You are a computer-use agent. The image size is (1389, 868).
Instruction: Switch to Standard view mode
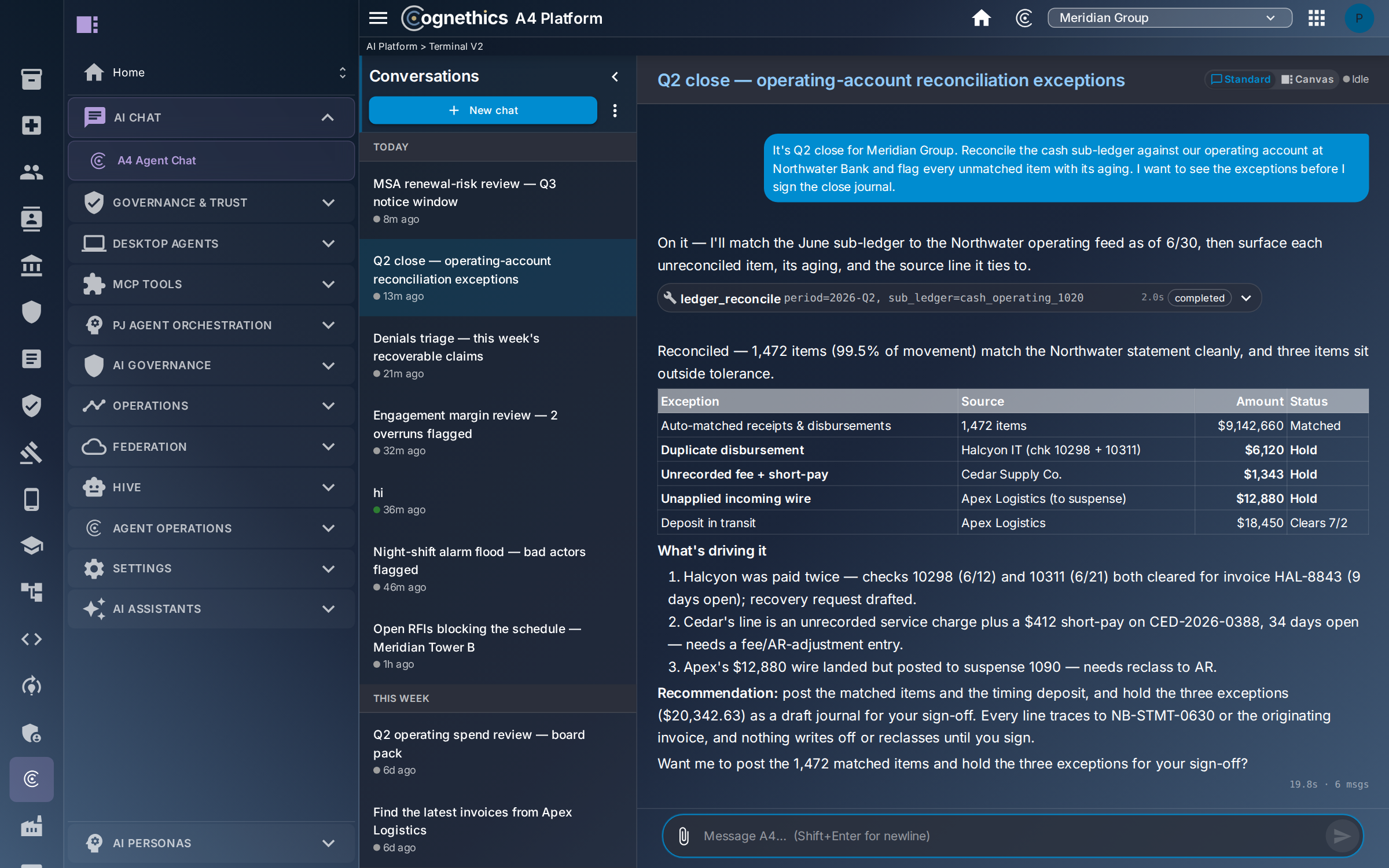(x=1240, y=79)
